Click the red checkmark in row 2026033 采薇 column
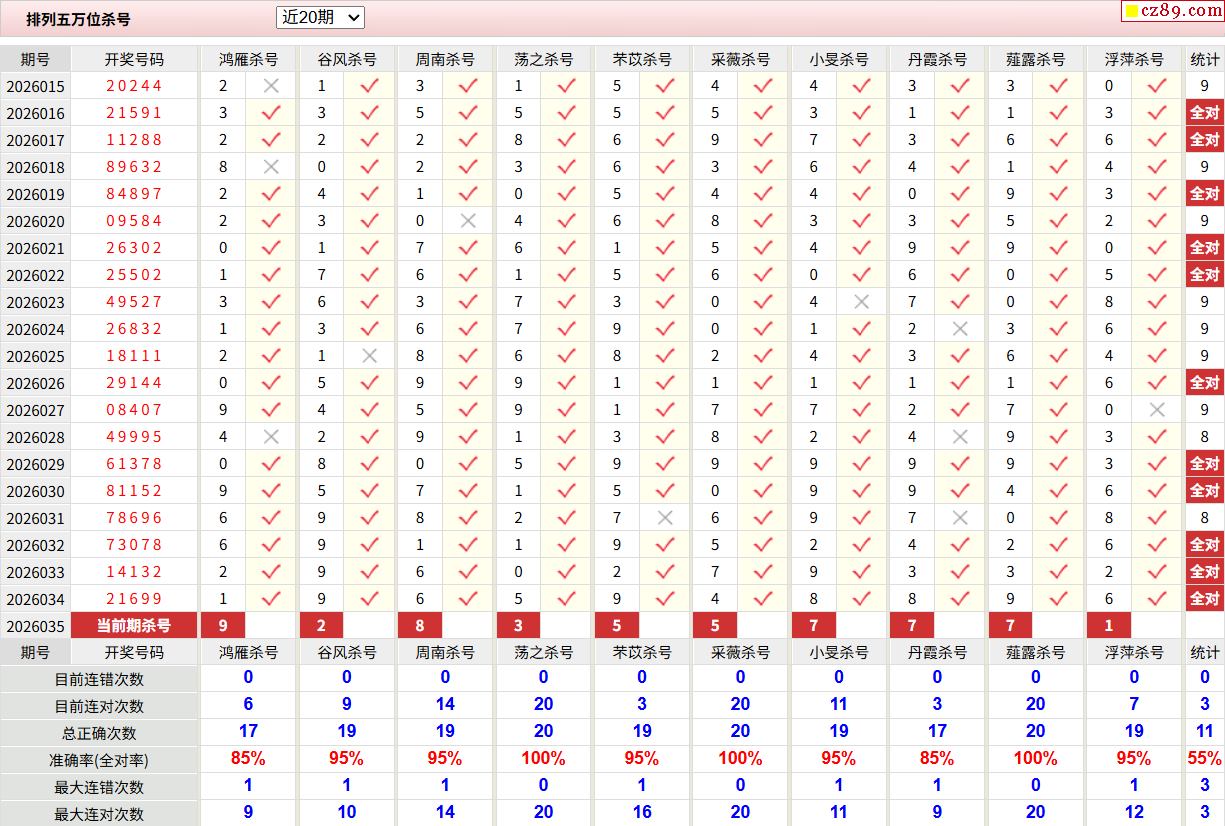Screen dimensions: 1225x826 [763, 572]
